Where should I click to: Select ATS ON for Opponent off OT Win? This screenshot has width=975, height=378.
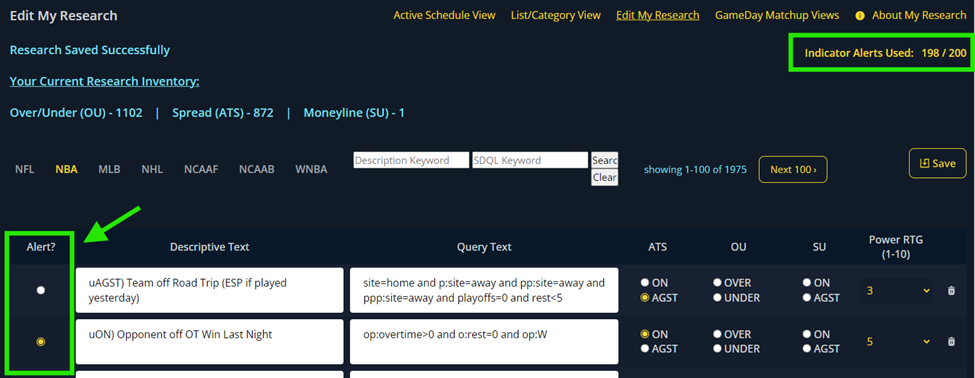pyautogui.click(x=645, y=334)
